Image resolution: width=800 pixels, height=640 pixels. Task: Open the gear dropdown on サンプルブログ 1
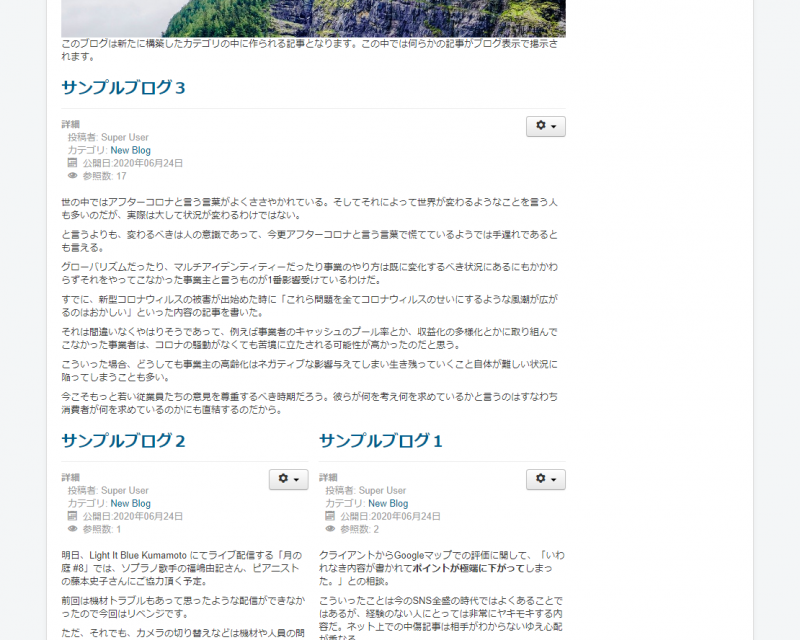coord(544,477)
